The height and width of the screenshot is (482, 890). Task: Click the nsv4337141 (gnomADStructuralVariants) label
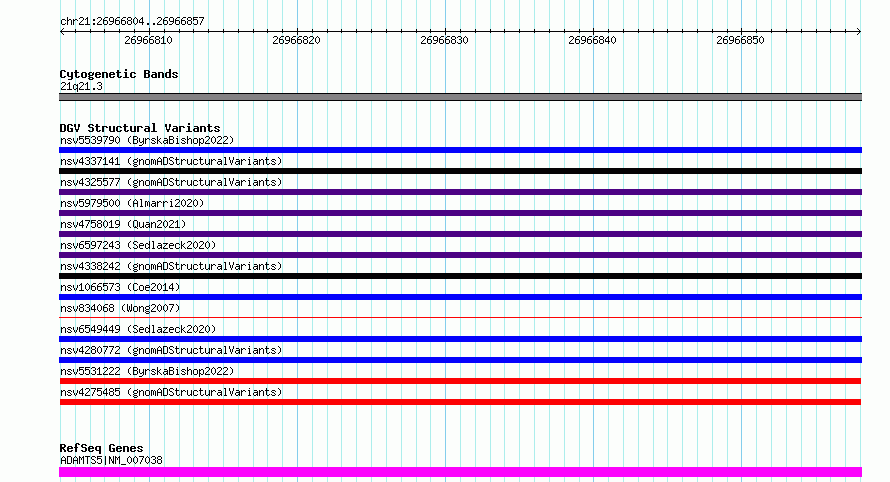coord(171,161)
